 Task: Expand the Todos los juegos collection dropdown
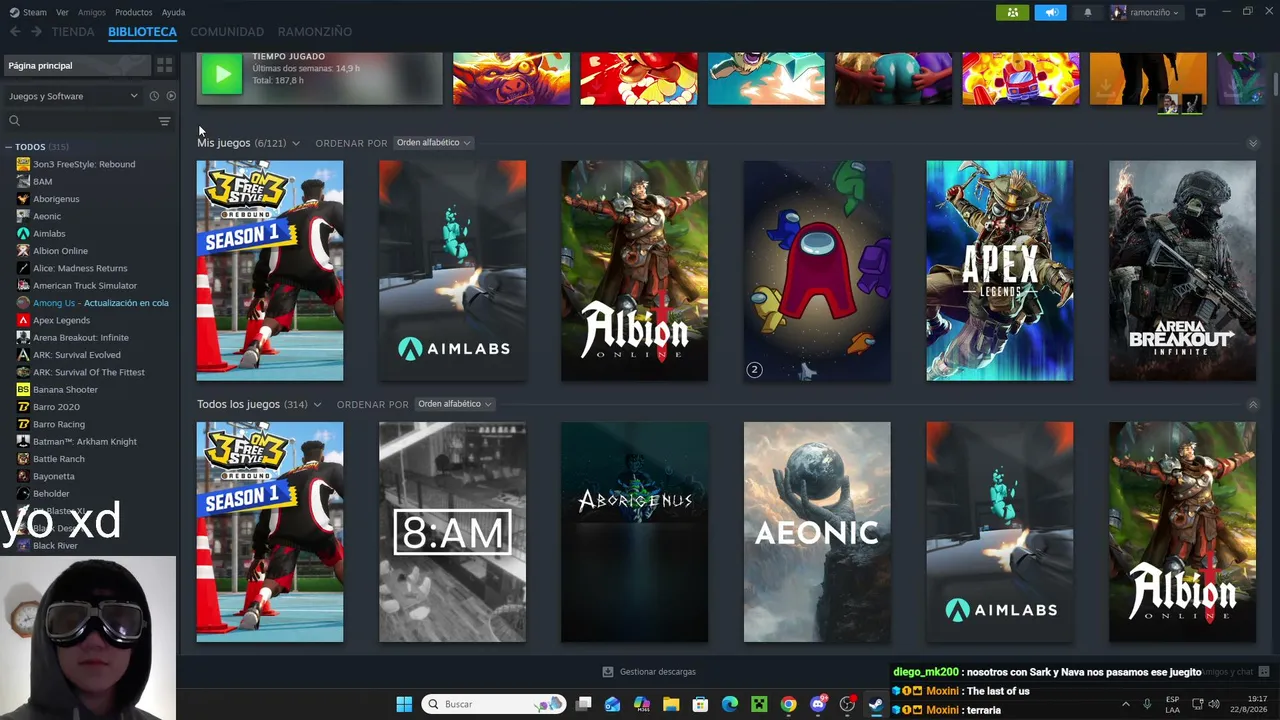click(317, 404)
